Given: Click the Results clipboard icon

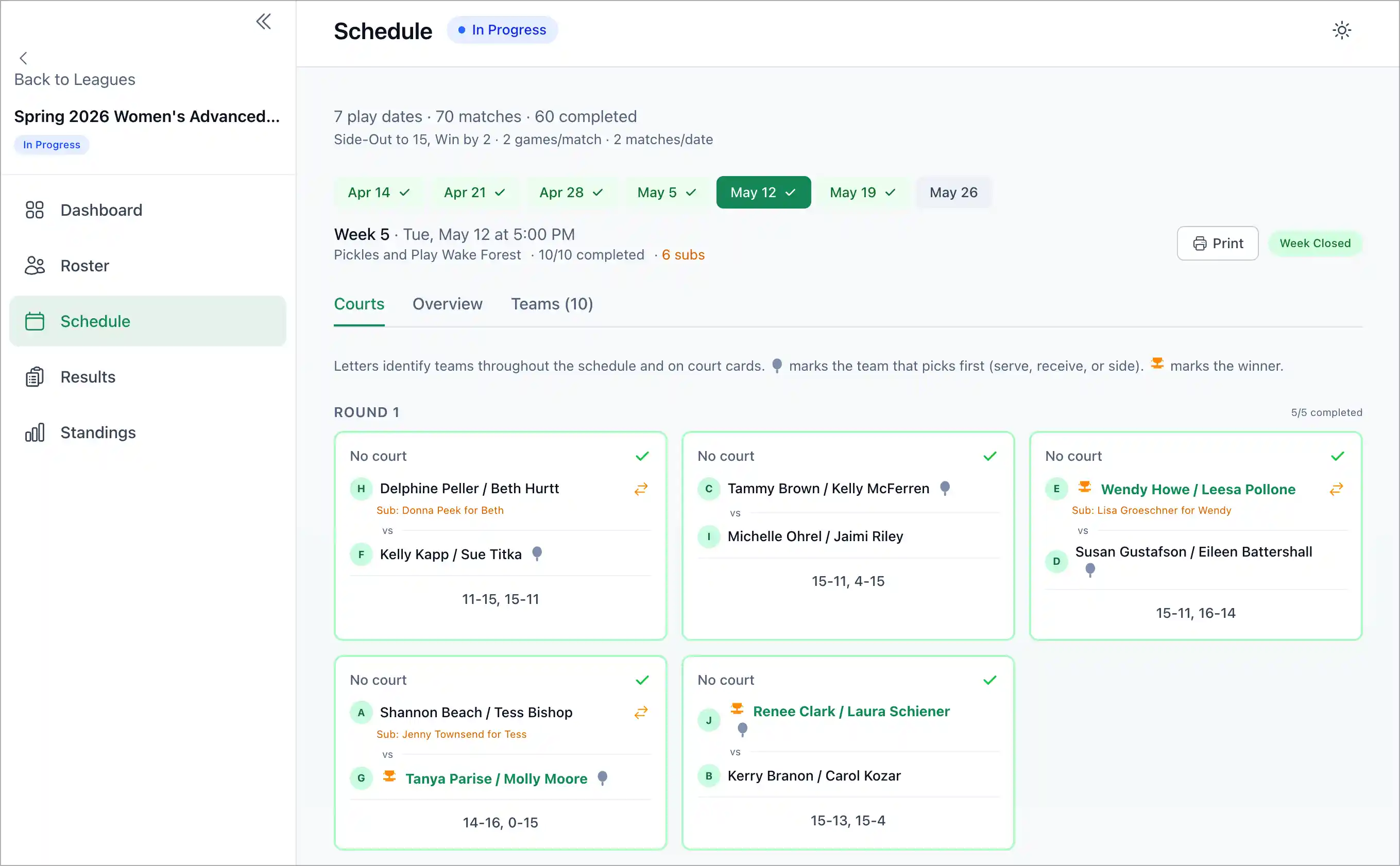Looking at the screenshot, I should tap(35, 376).
